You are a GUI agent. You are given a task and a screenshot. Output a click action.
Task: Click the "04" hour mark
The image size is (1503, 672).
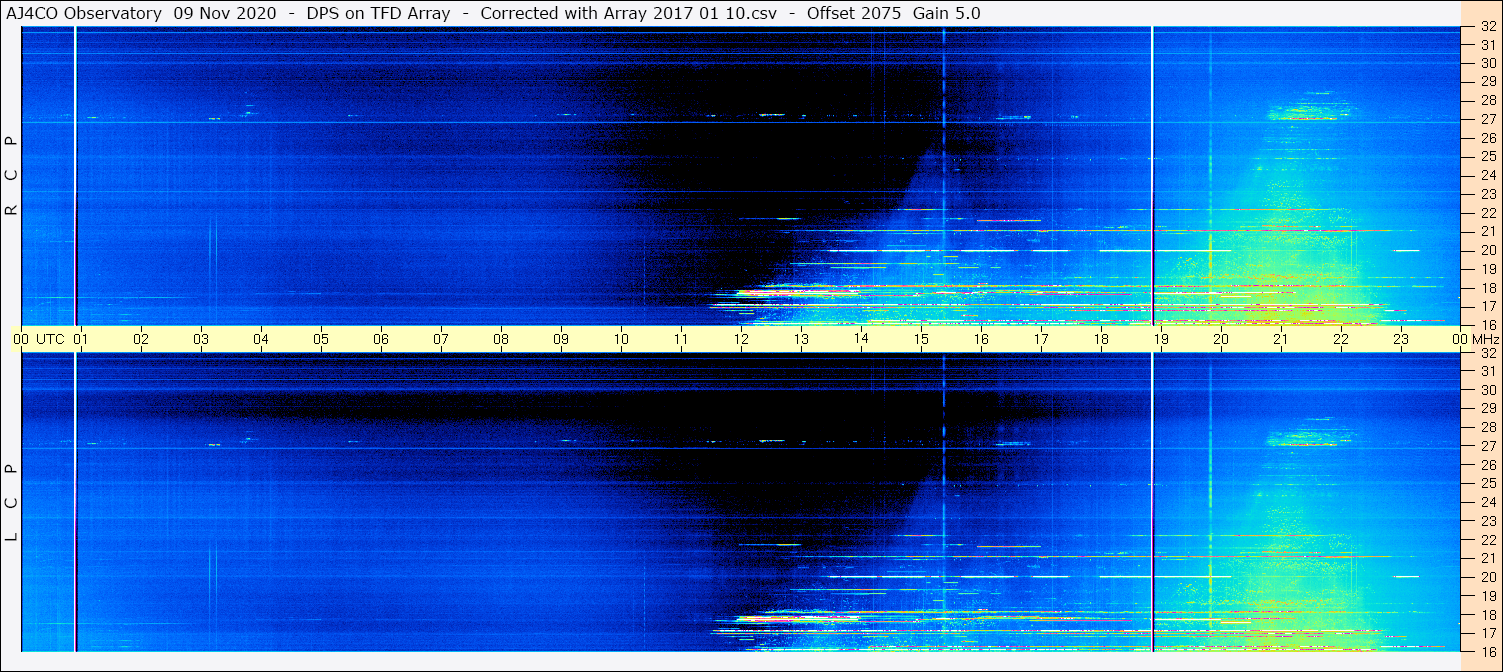pos(261,339)
